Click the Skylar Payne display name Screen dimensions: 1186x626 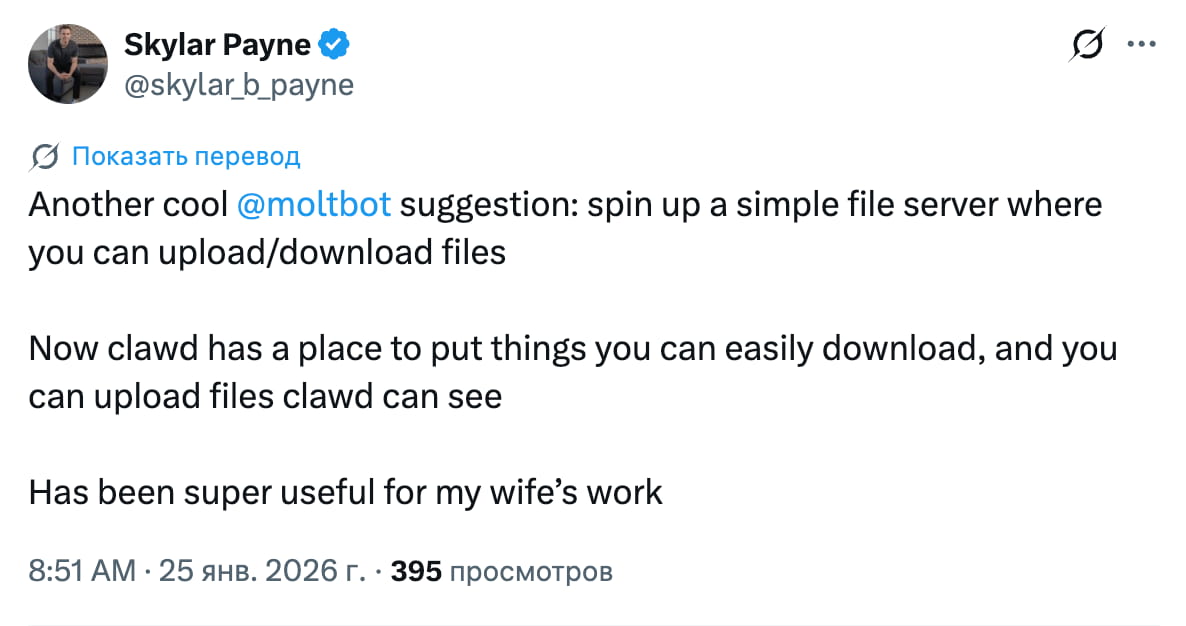(218, 45)
